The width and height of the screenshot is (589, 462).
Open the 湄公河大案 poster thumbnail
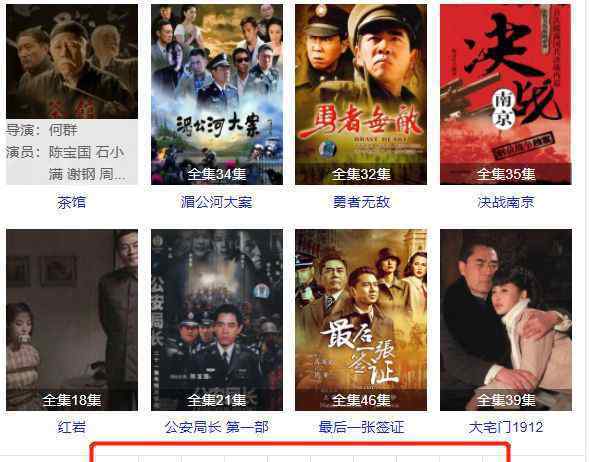click(x=217, y=94)
